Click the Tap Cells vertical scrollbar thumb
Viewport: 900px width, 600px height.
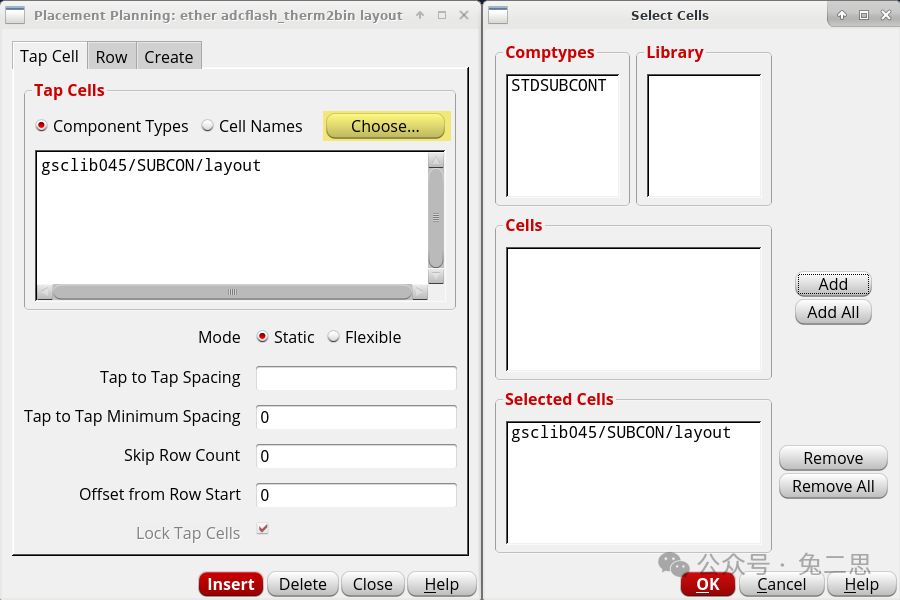[436, 218]
